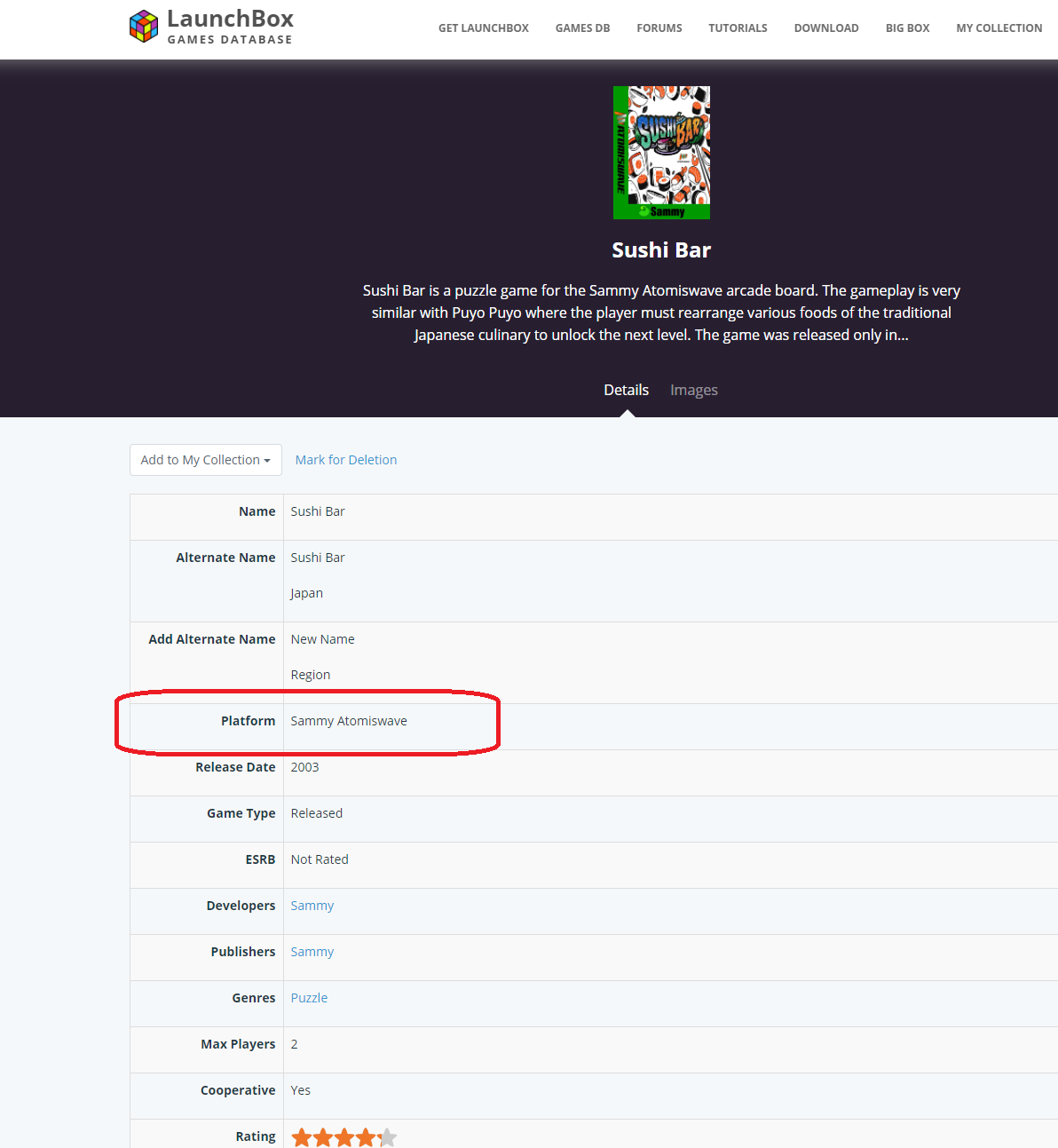Click the Sammy publisher link
This screenshot has height=1148, width=1058.
tap(312, 952)
